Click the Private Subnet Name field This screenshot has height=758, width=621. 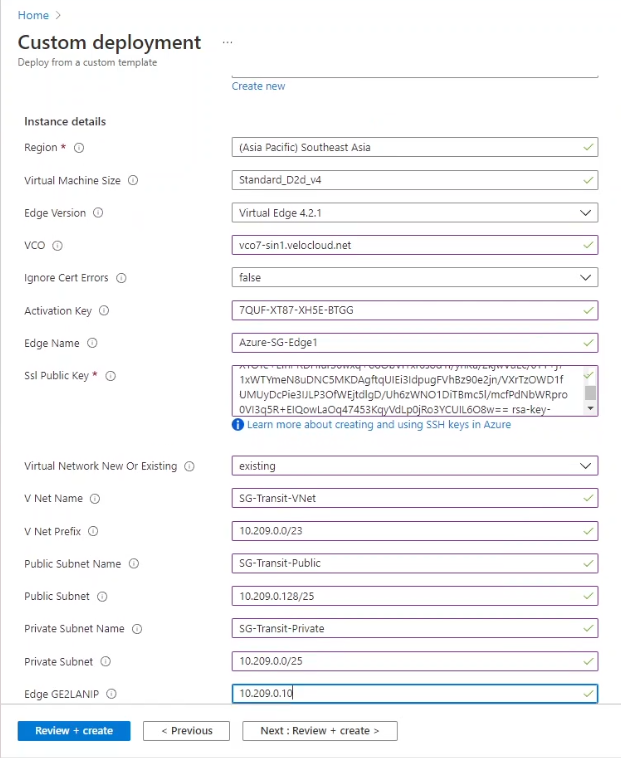point(415,628)
